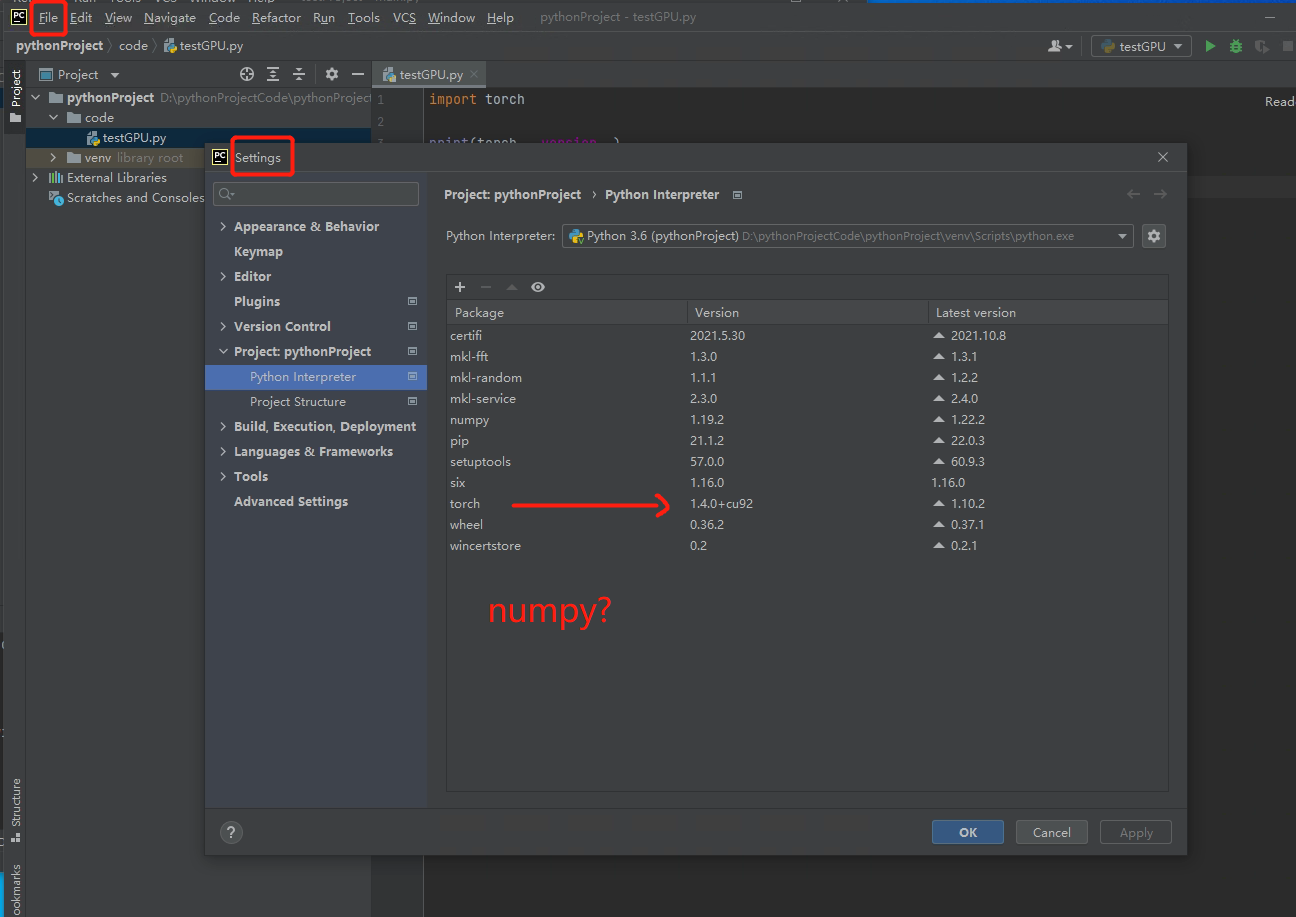1296x917 pixels.
Task: Click the upgrade arrow beside numpy latest version
Action: coord(939,420)
